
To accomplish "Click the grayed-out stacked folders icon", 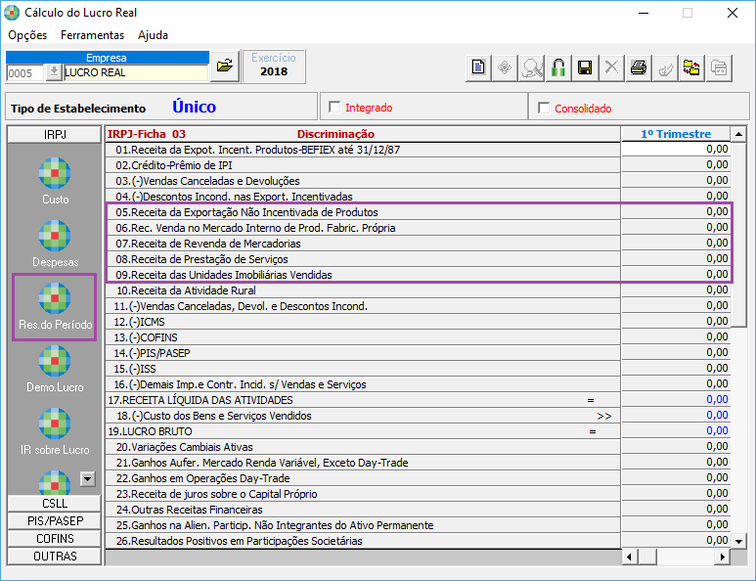I will (x=718, y=67).
